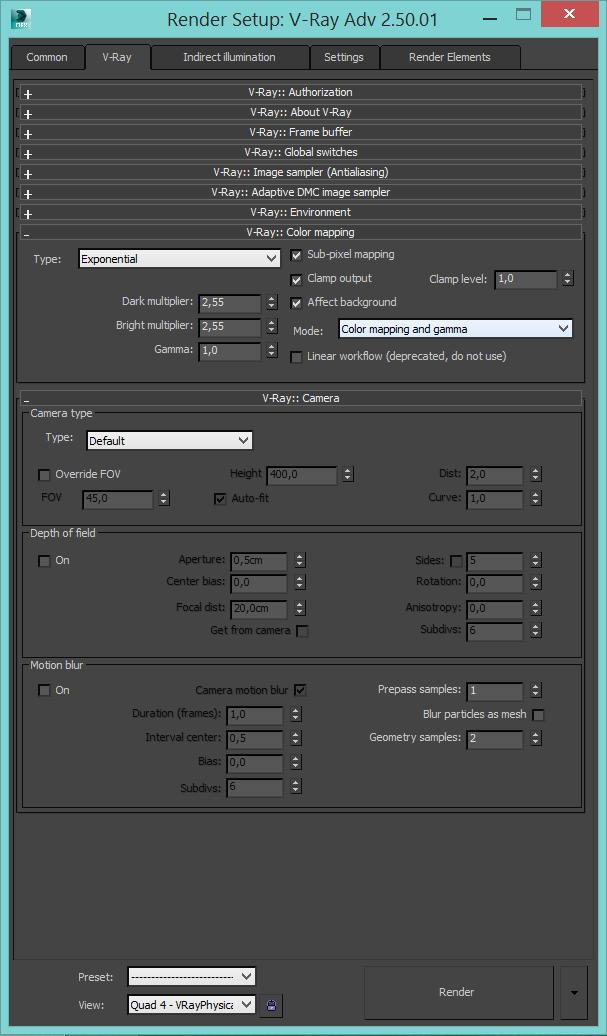Screen dimensions: 607x1036
Task: Disable Sub-pixel mapping
Action: (x=295, y=254)
